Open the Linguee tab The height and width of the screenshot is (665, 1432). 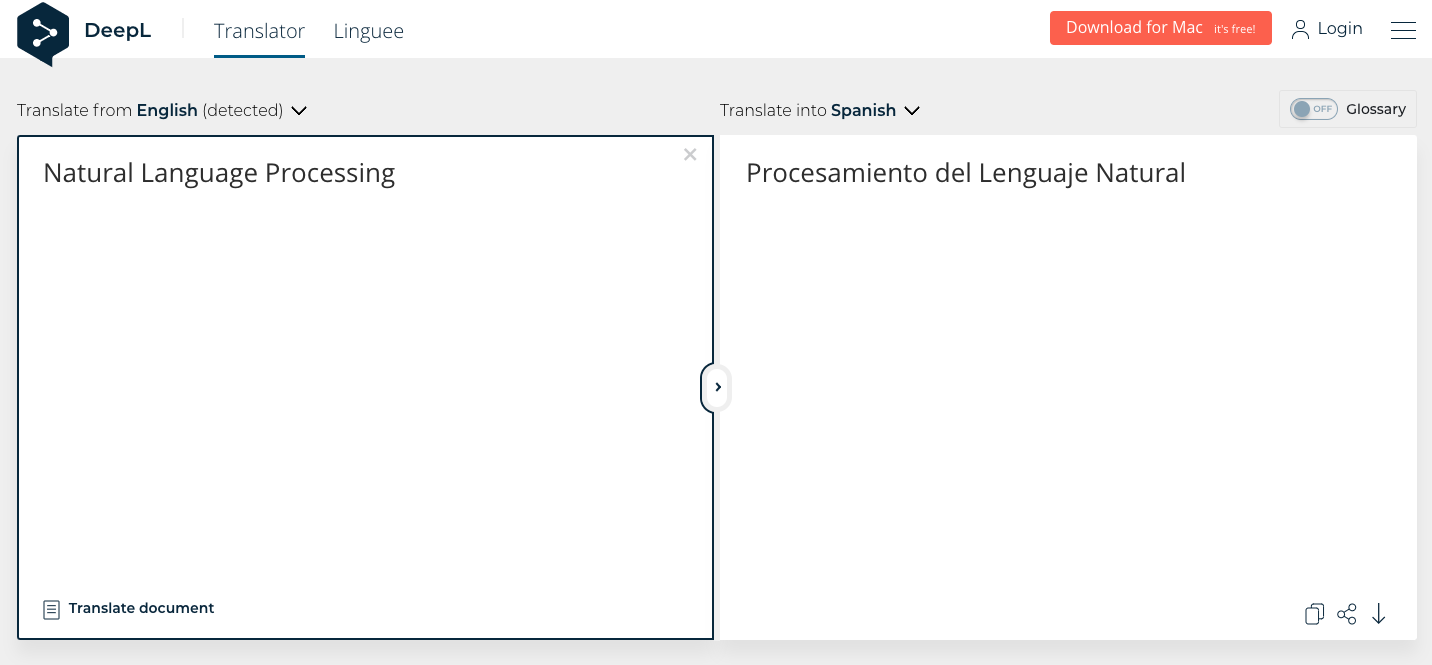click(369, 31)
